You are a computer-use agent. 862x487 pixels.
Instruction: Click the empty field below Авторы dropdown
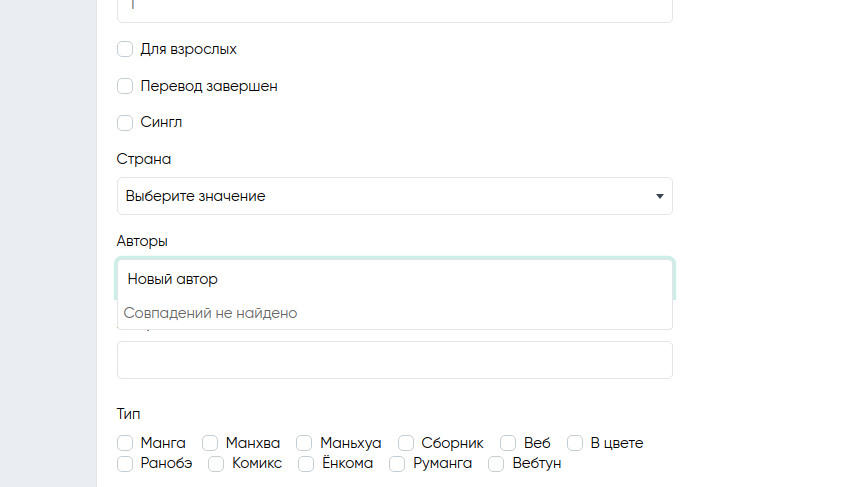click(394, 360)
